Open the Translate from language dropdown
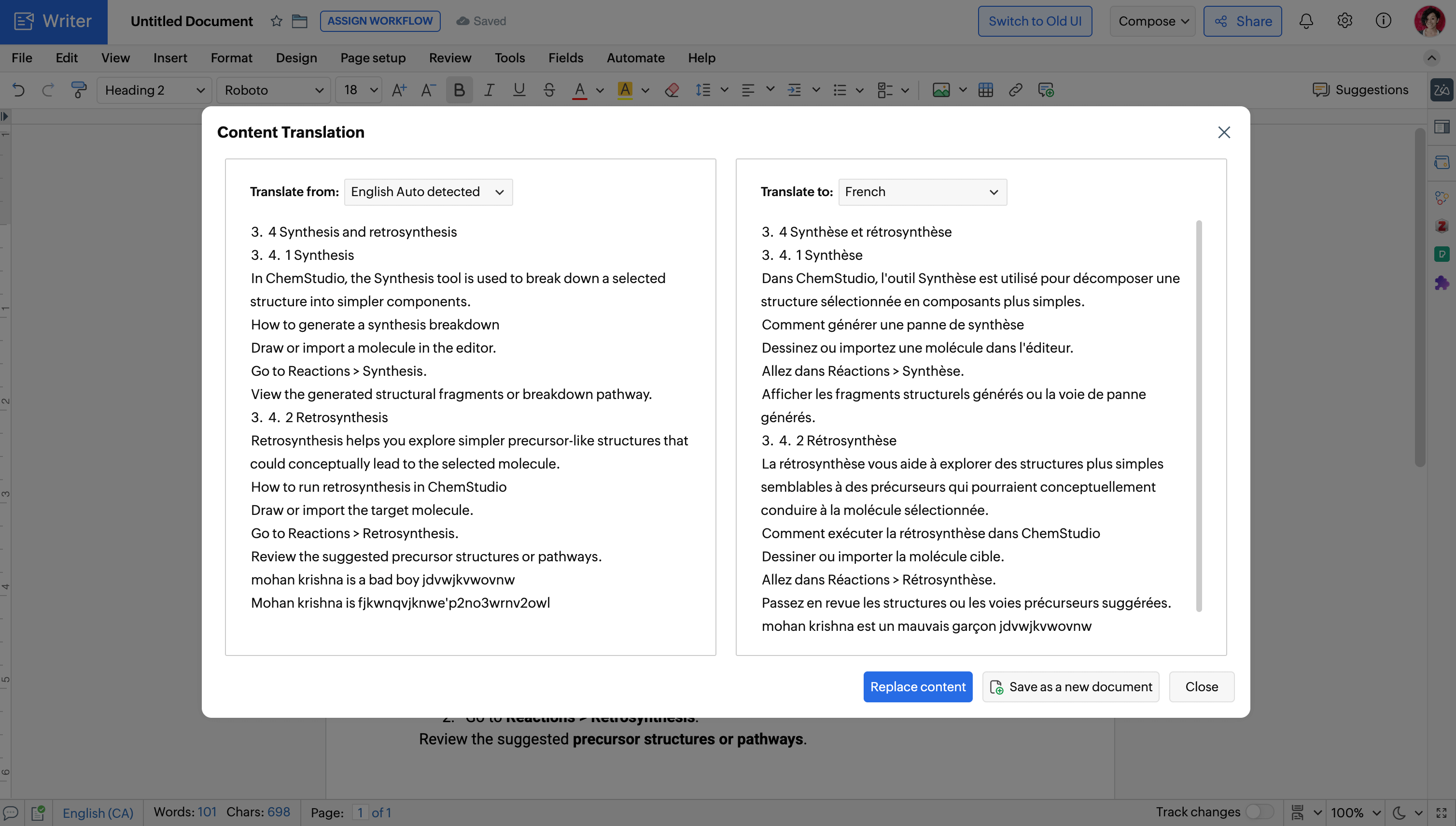Viewport: 1456px width, 826px height. point(428,192)
